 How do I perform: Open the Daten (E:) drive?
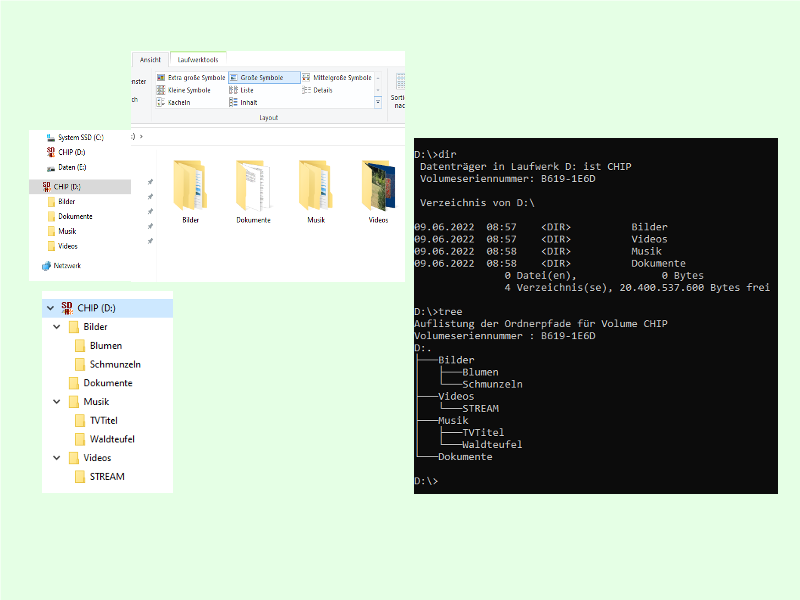click(66, 167)
